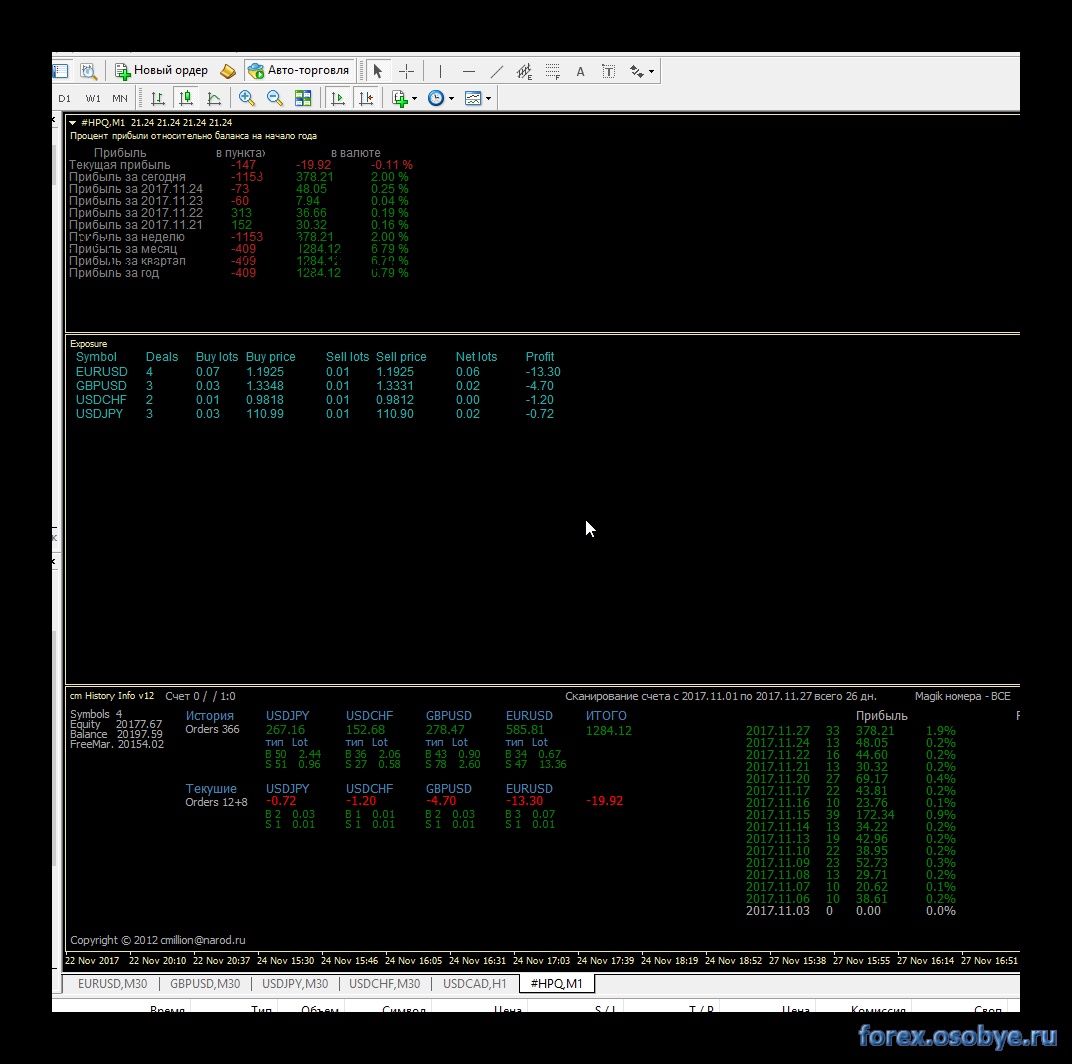The image size is (1072, 1064).
Task: Switch chart to W1 timeframe
Action: (x=93, y=98)
